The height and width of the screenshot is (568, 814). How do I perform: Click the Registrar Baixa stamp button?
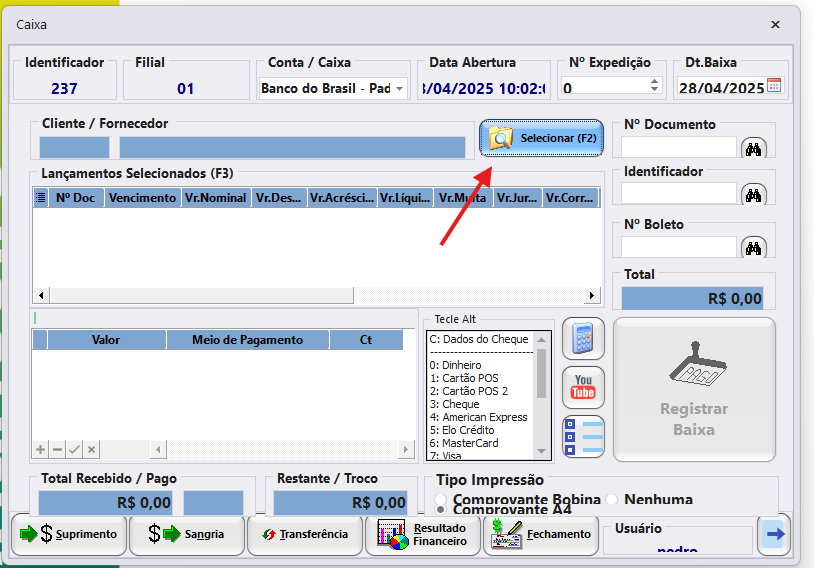(x=694, y=389)
